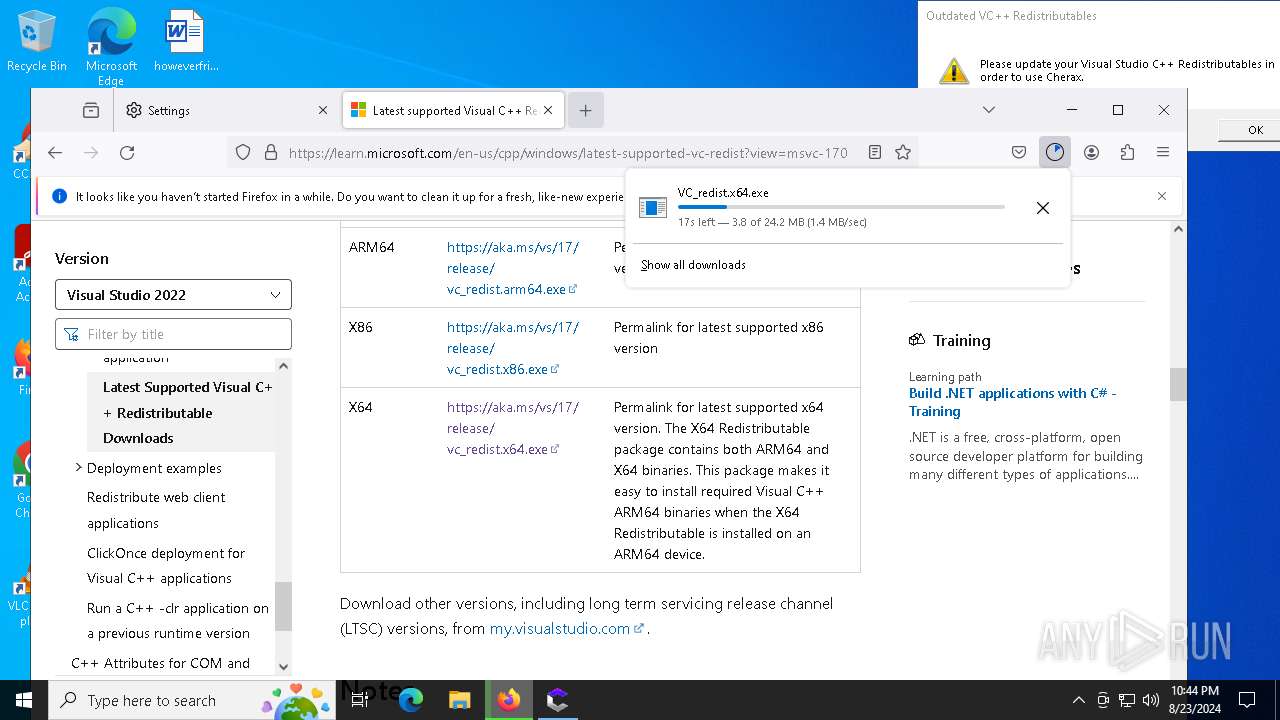1280x720 pixels.
Task: Open tracking protection shield info
Action: point(243,153)
